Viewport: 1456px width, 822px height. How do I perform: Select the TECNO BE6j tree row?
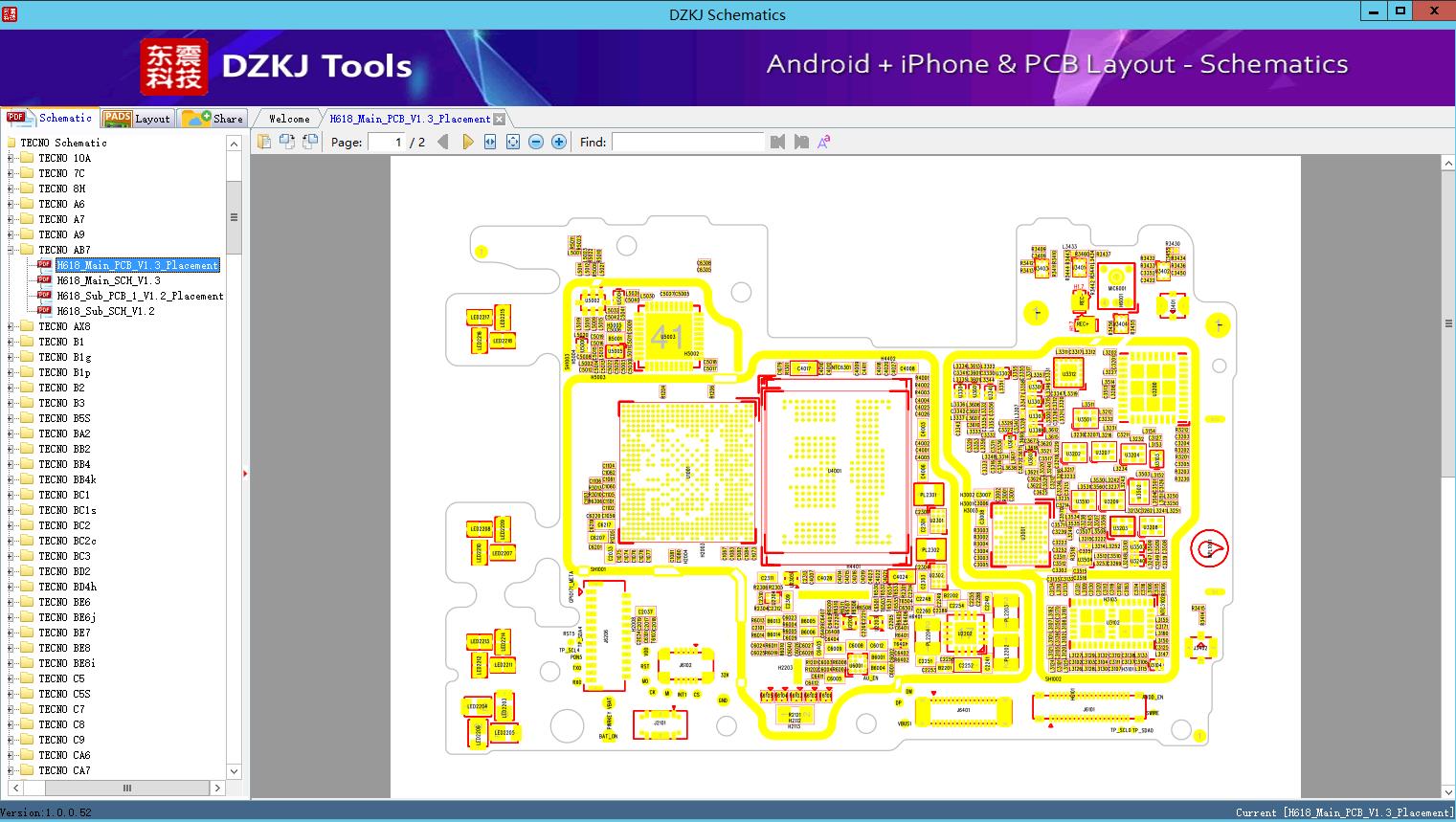coord(67,617)
